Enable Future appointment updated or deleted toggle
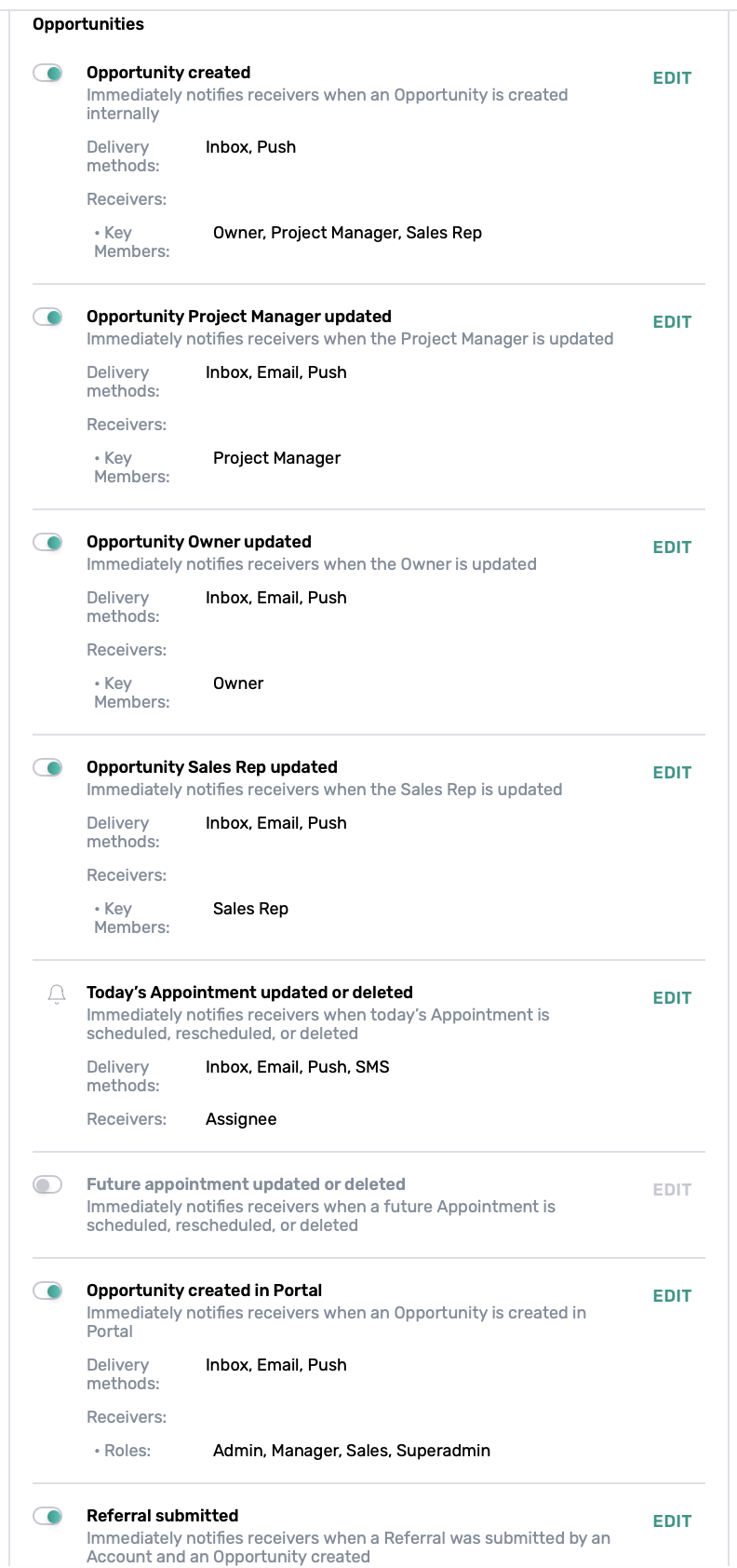Viewport: 737px width, 1568px height. click(47, 1184)
